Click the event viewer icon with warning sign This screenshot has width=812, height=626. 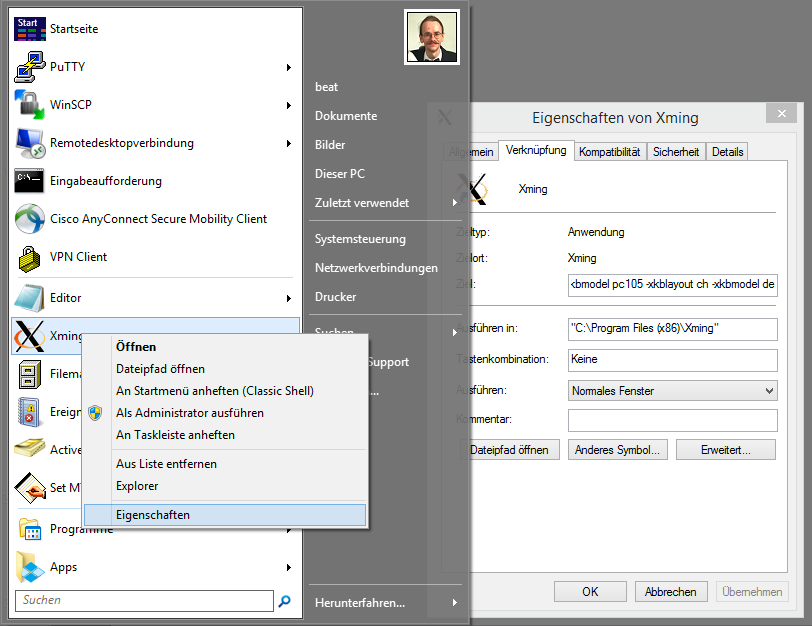coord(28,412)
